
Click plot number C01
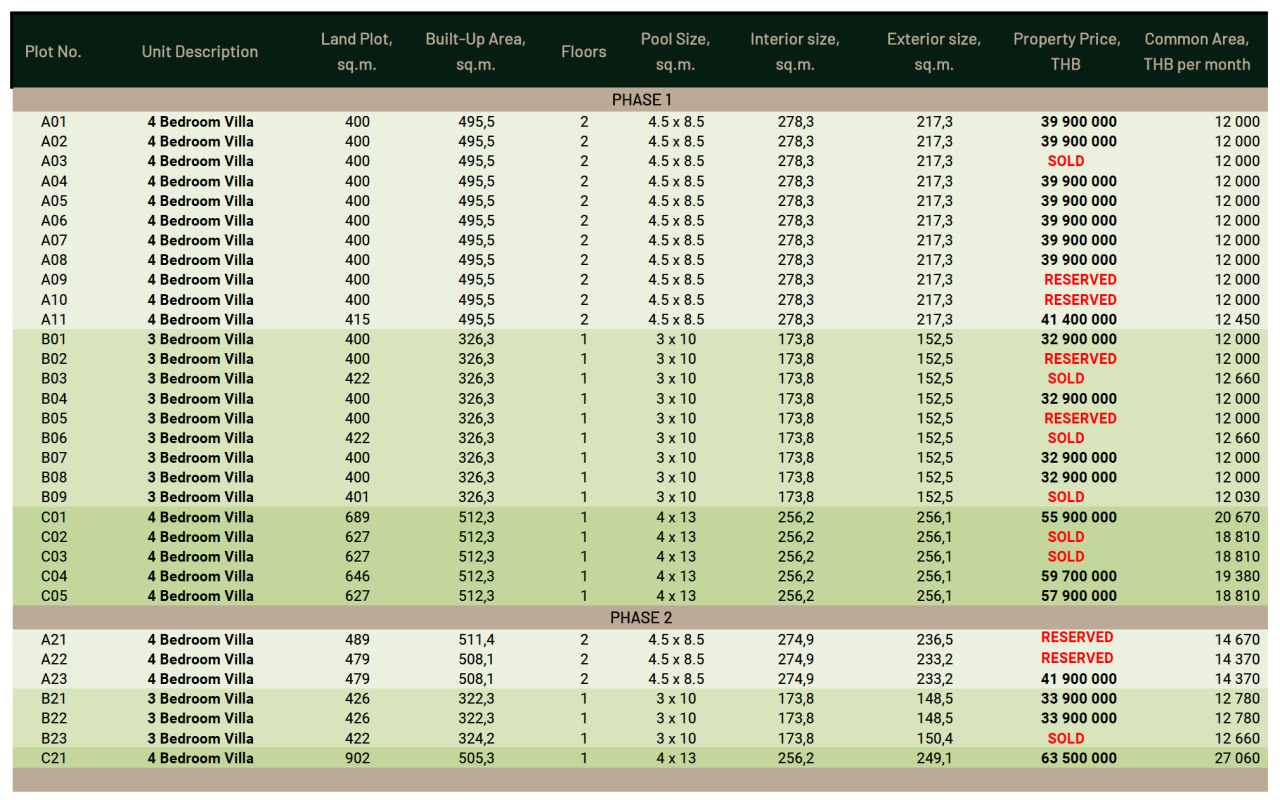click(x=54, y=517)
